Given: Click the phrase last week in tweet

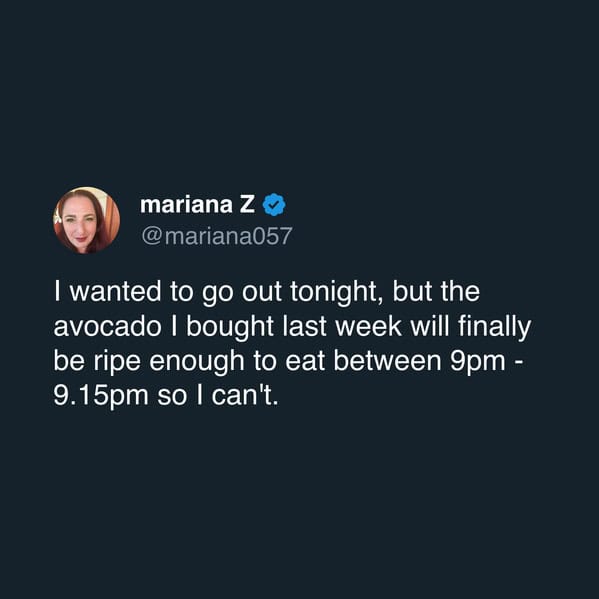Looking at the screenshot, I should (342, 326).
